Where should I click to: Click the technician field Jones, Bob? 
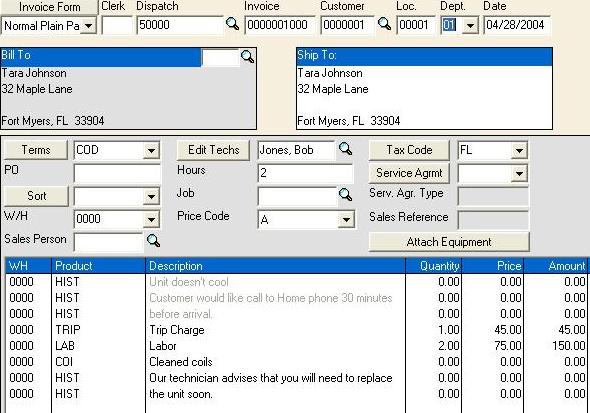(297, 150)
